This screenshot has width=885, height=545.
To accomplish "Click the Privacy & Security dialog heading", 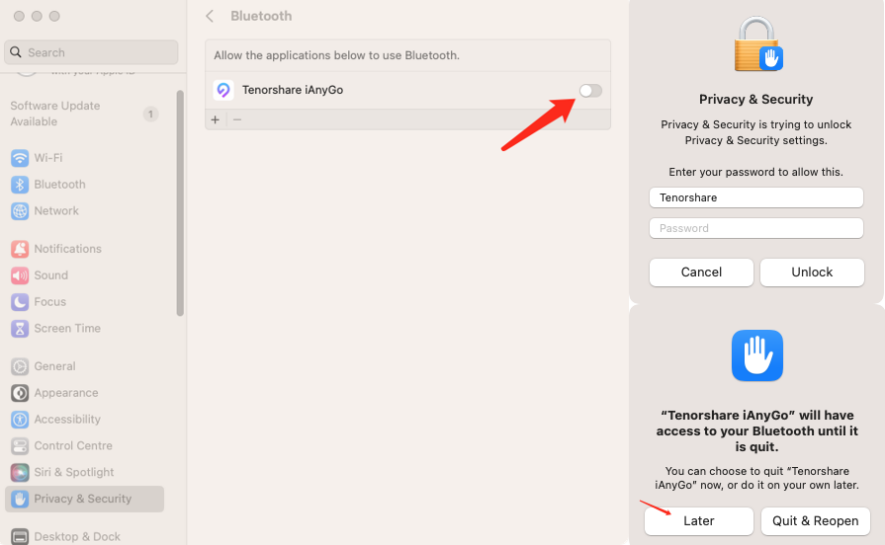I will [x=756, y=99].
